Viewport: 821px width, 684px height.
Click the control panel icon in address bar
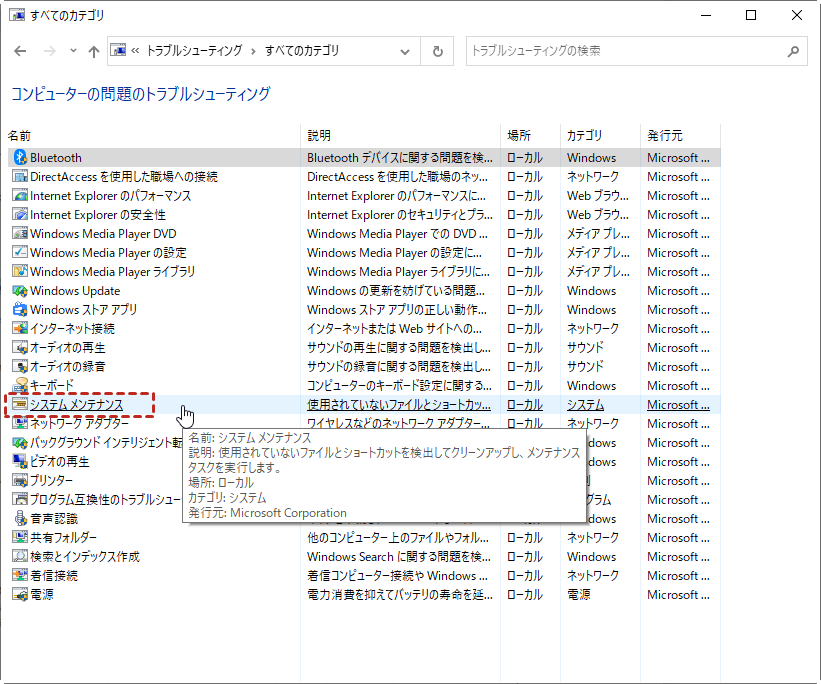tap(119, 50)
